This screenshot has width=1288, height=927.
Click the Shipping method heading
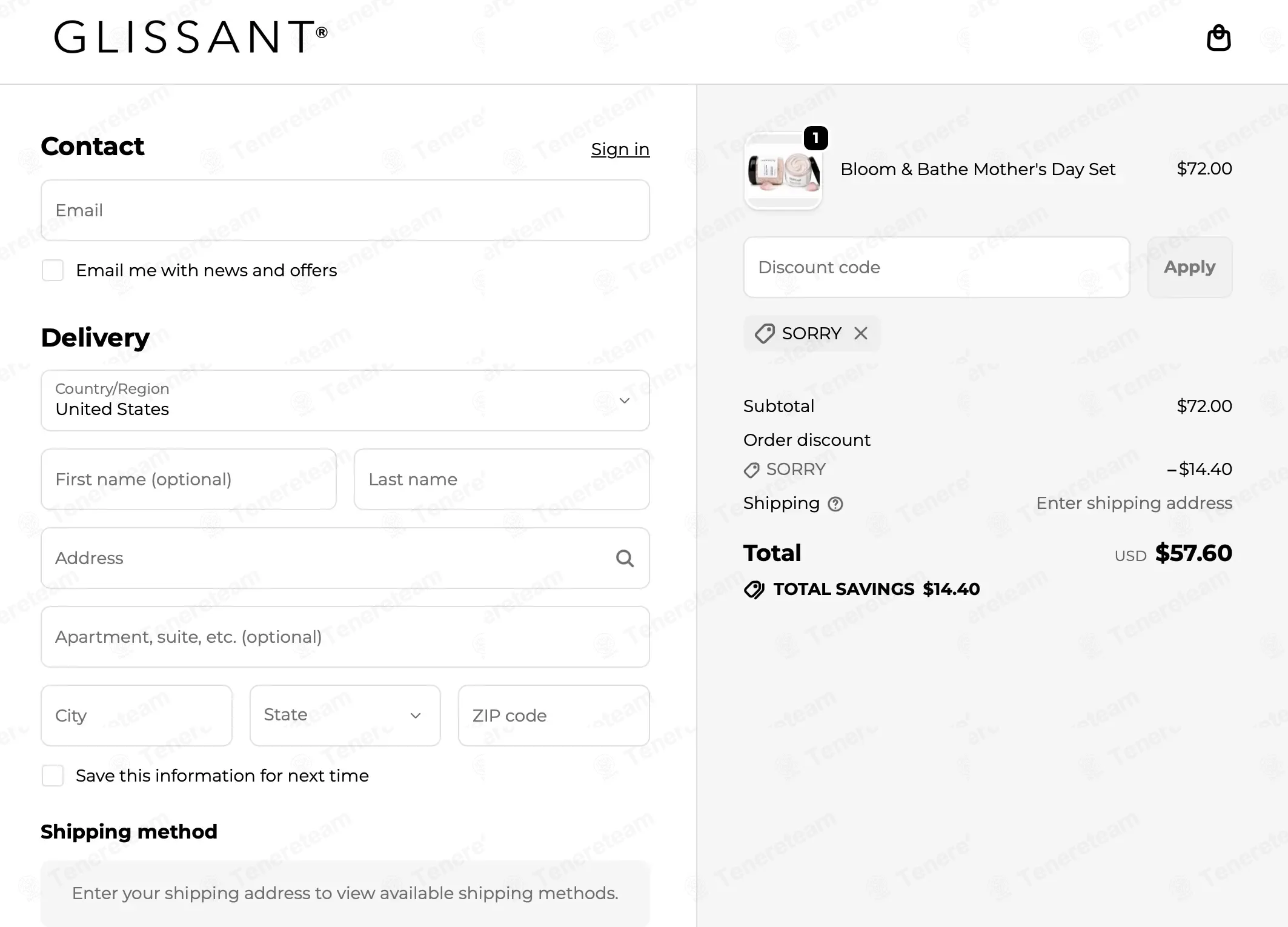tap(129, 832)
